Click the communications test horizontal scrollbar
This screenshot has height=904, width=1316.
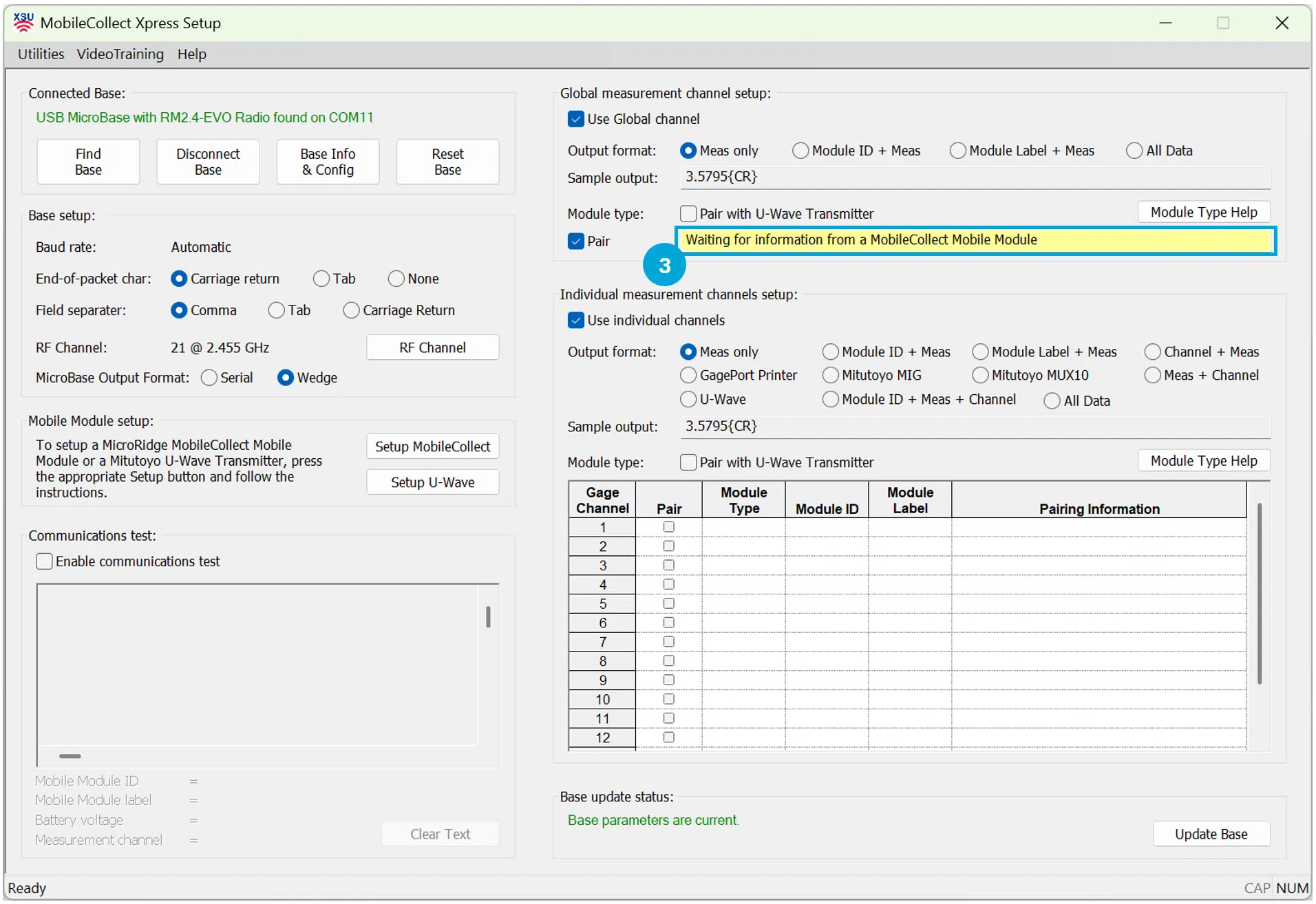point(70,756)
